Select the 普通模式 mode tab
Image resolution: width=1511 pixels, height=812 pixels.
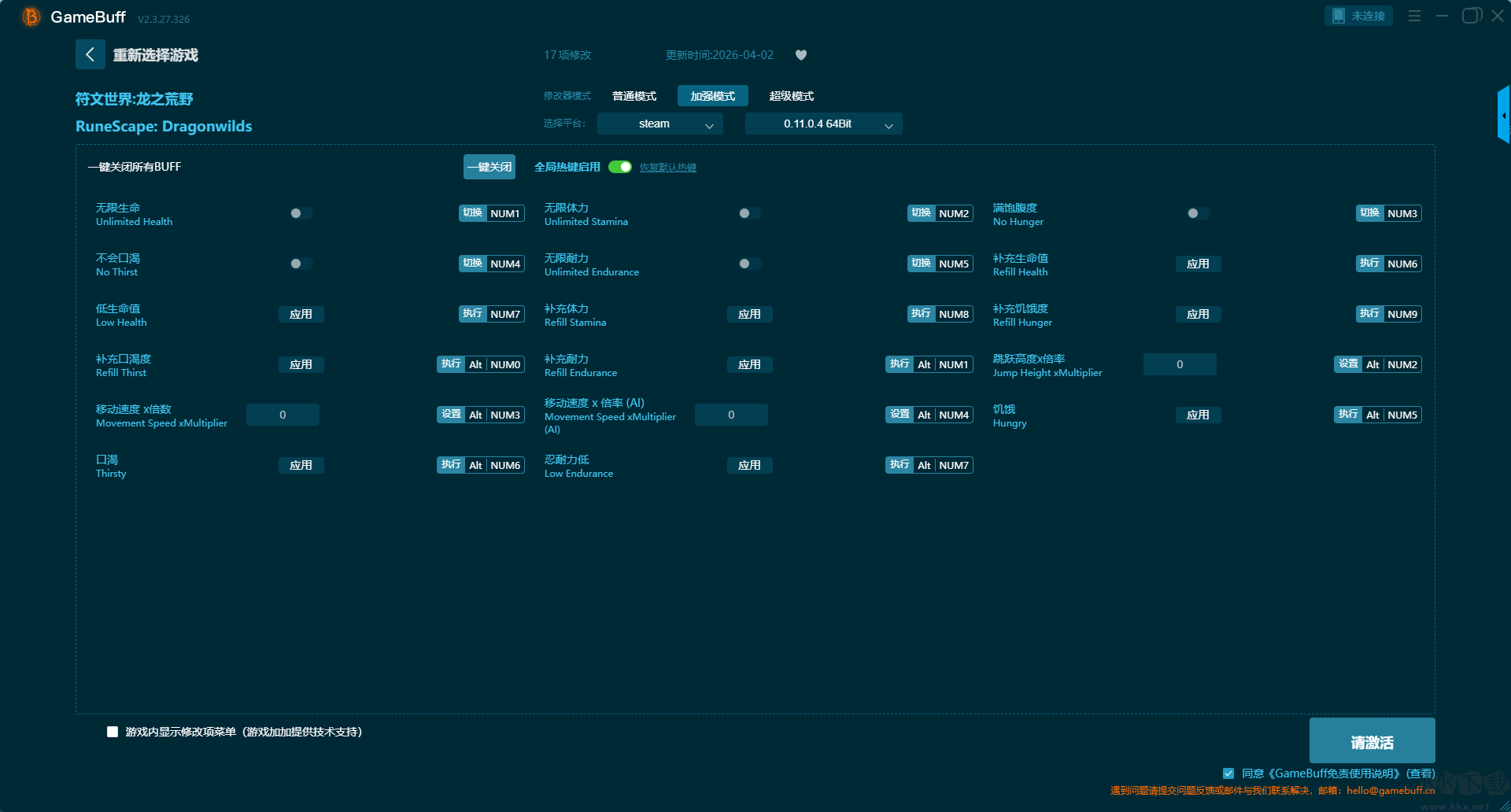pos(634,96)
